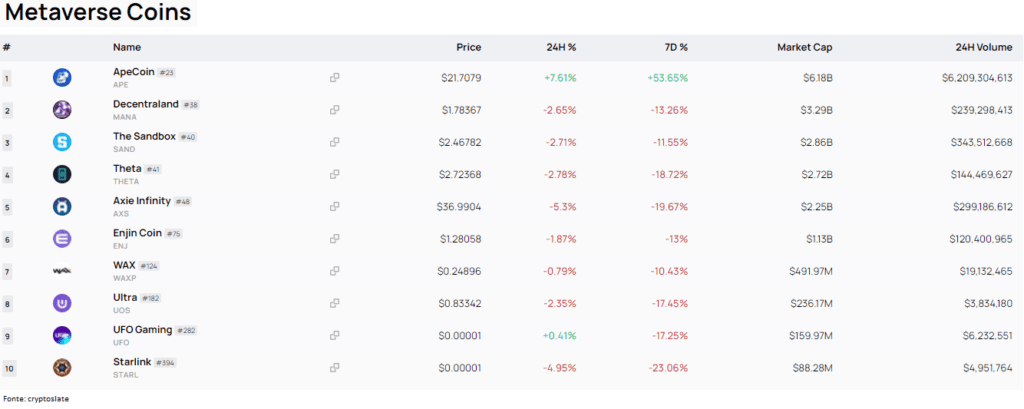Click the copy icon in Starlink row

coord(334,367)
